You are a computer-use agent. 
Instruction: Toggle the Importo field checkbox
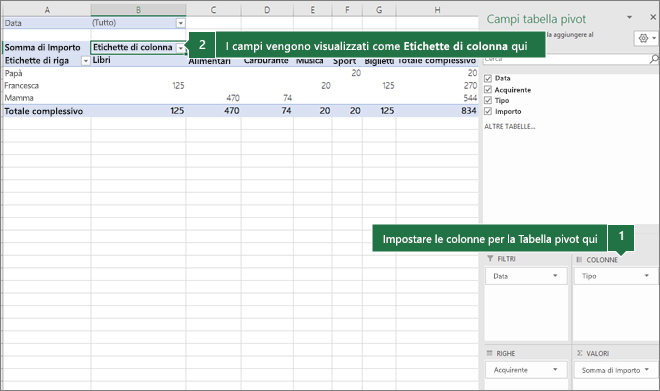click(488, 111)
